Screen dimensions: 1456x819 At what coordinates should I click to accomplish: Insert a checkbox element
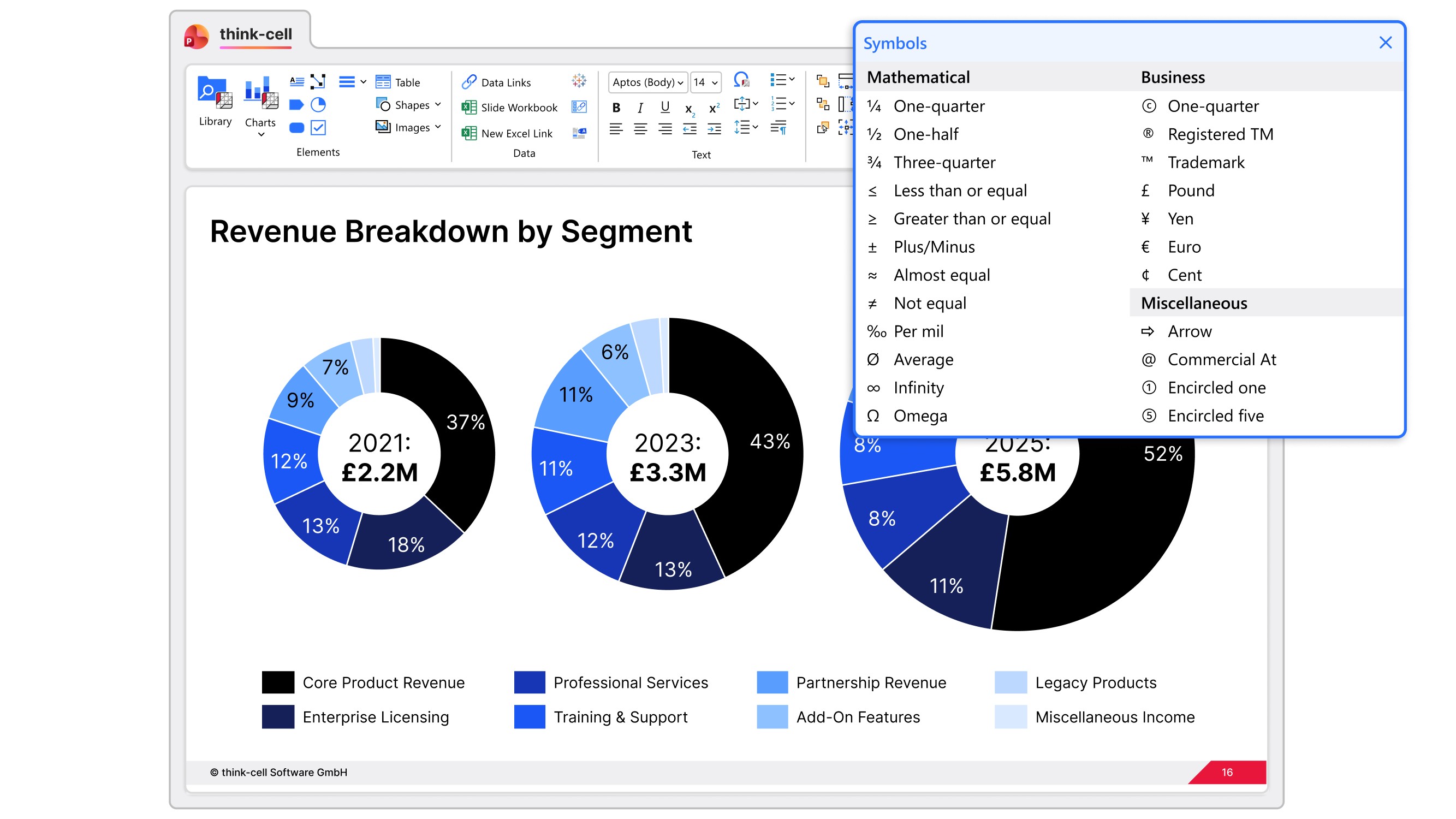click(x=318, y=128)
